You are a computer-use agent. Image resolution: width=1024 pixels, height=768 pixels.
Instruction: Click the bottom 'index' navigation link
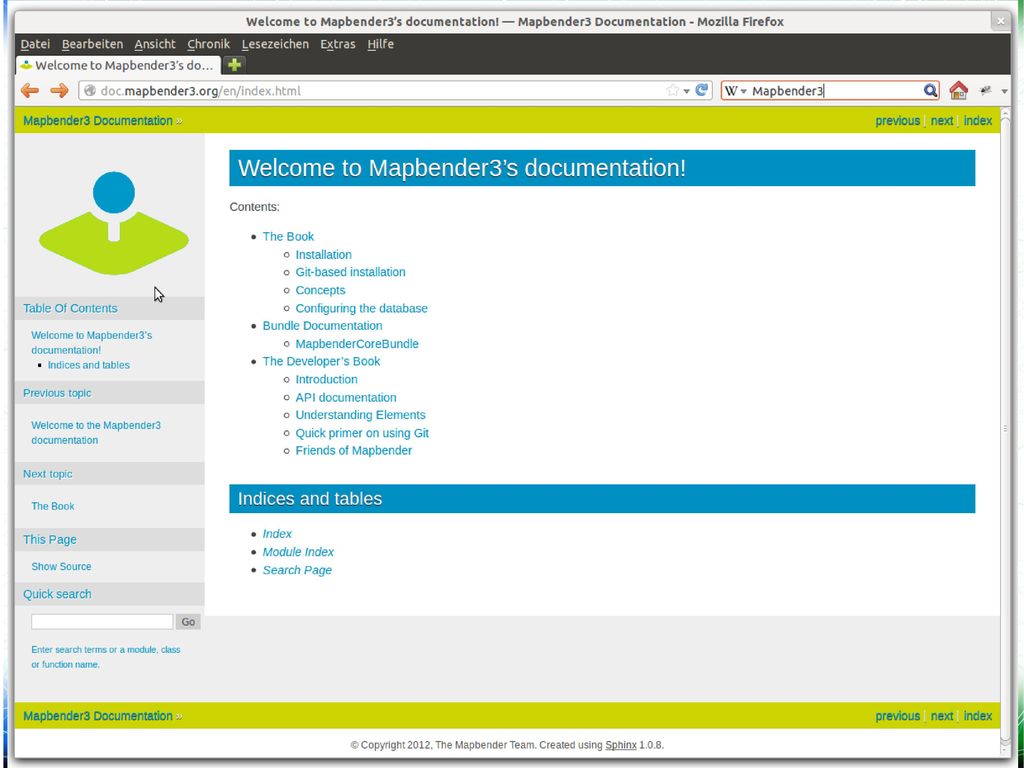[978, 716]
